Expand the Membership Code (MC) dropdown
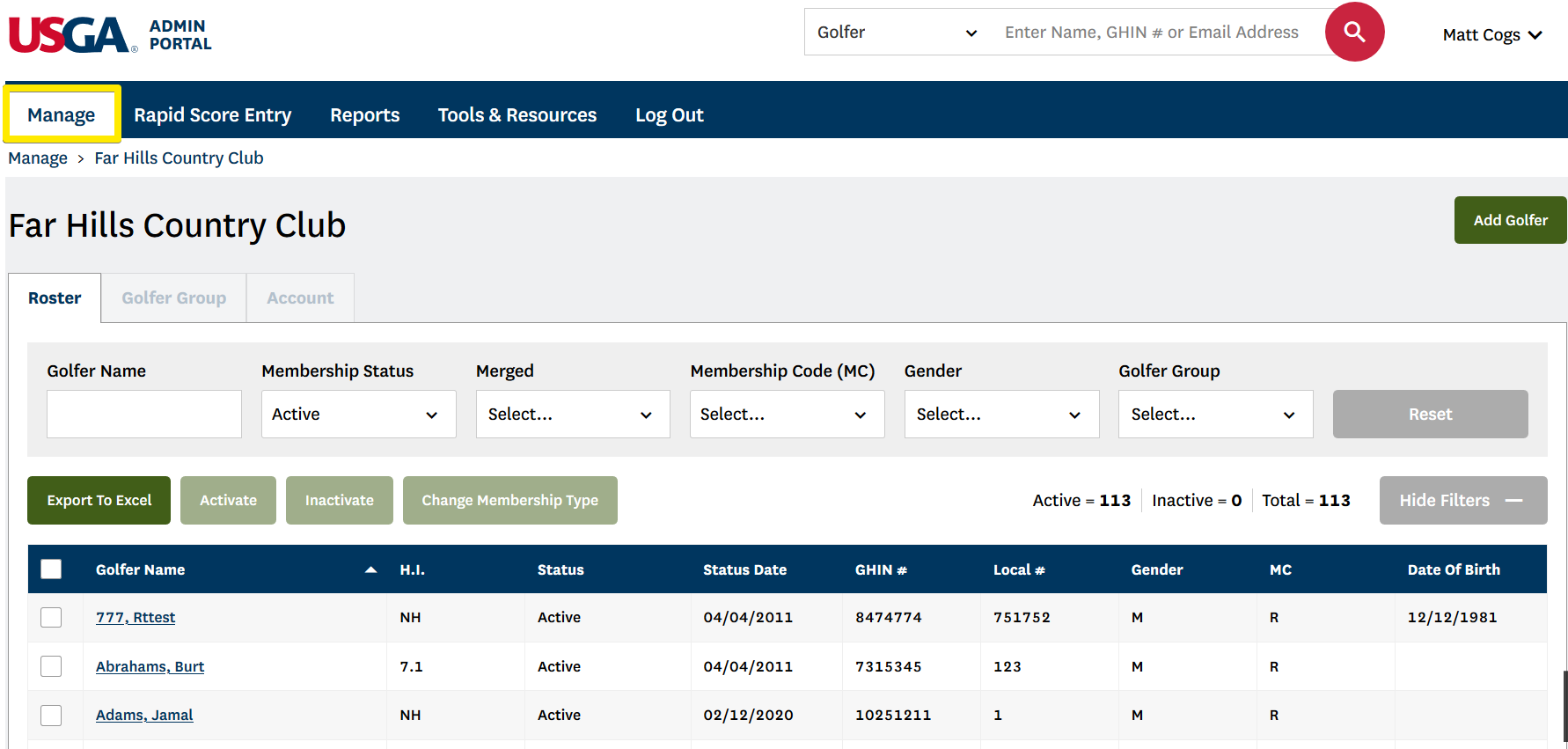 point(787,415)
